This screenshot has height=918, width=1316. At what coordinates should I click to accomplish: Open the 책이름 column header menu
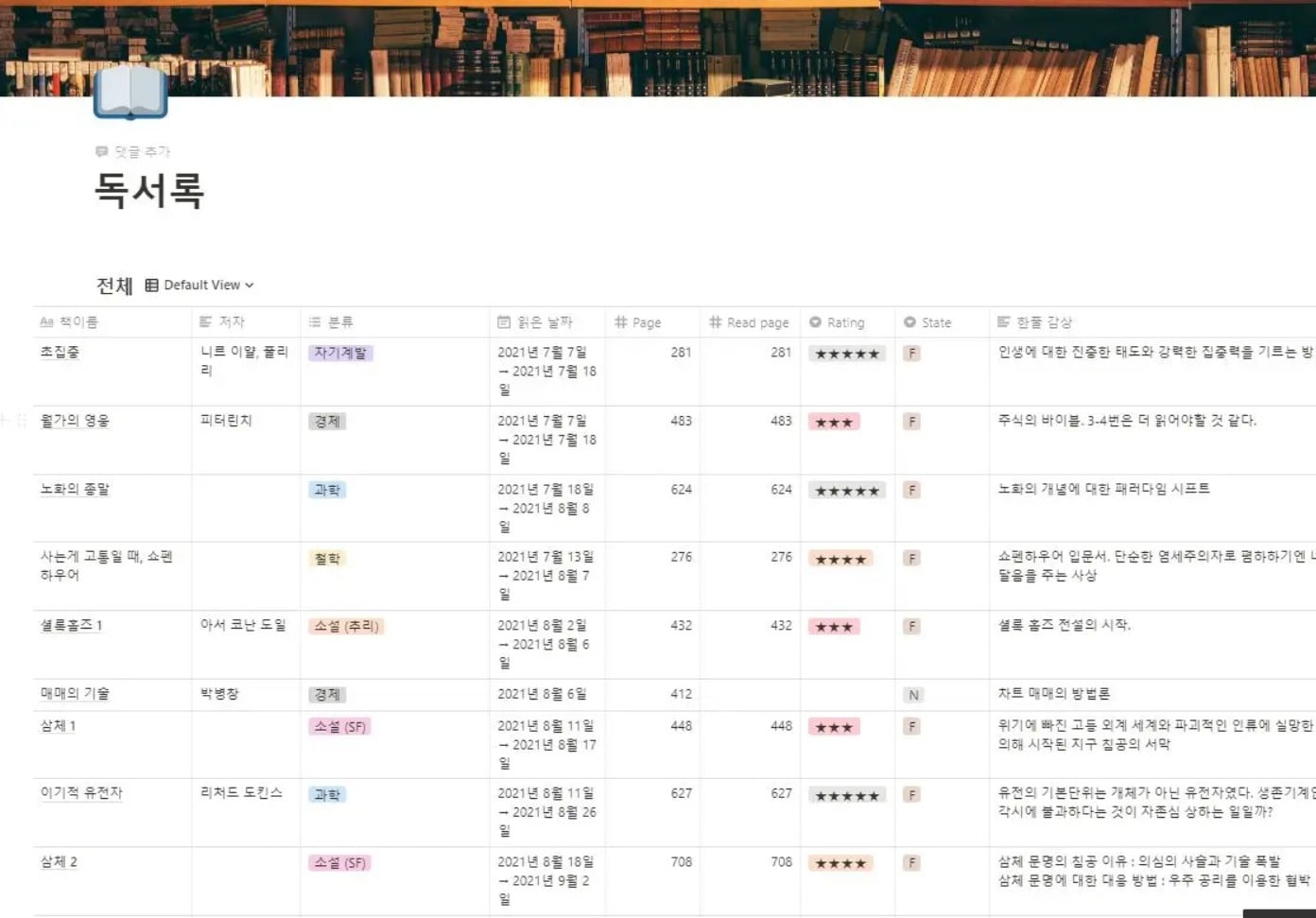[112, 322]
